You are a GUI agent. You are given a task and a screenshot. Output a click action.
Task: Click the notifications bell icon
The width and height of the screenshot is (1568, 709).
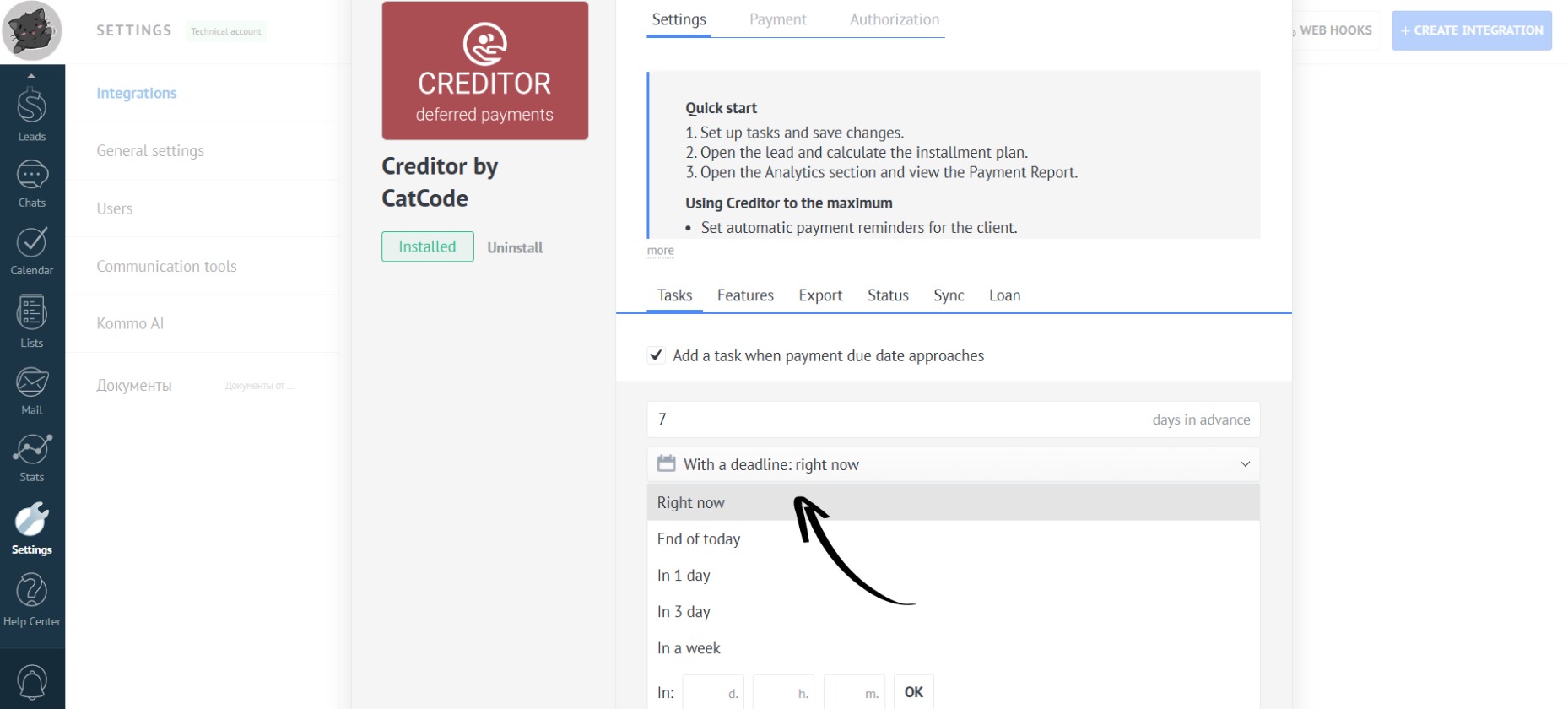[x=32, y=682]
